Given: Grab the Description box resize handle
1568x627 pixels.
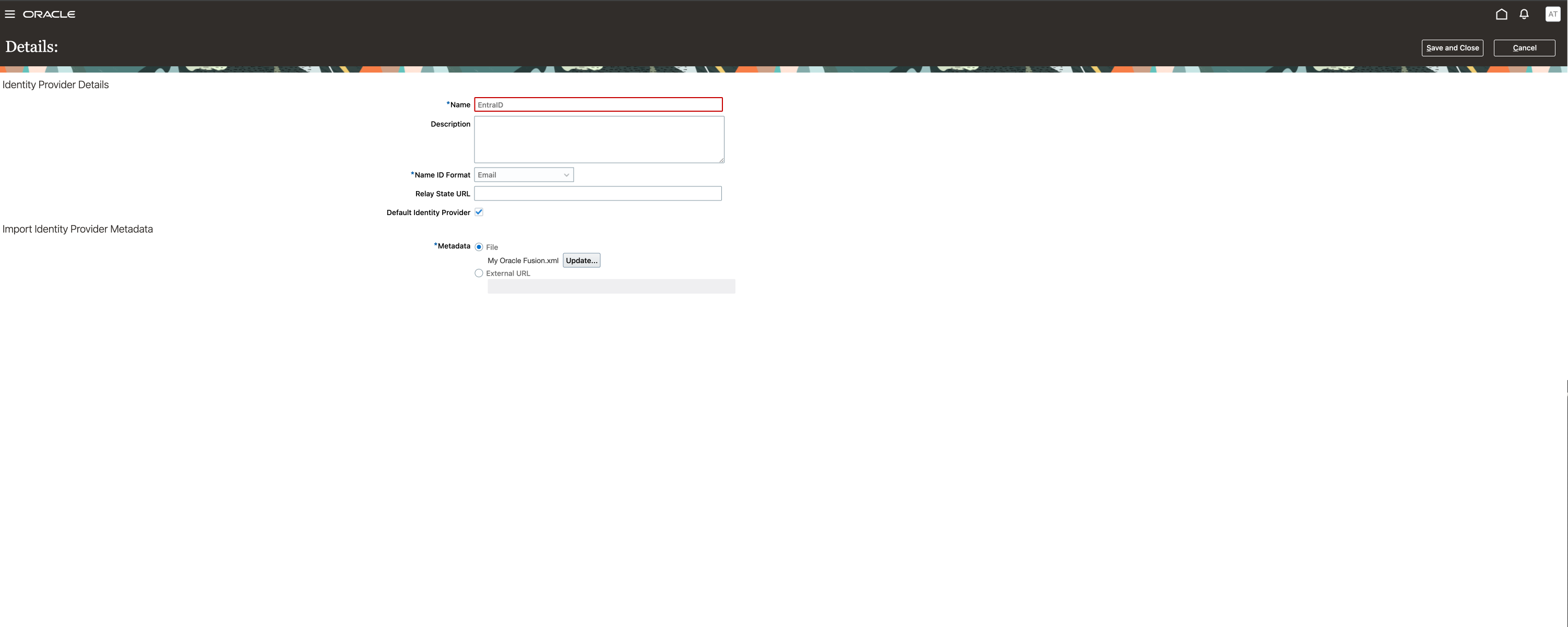Looking at the screenshot, I should (x=721, y=160).
